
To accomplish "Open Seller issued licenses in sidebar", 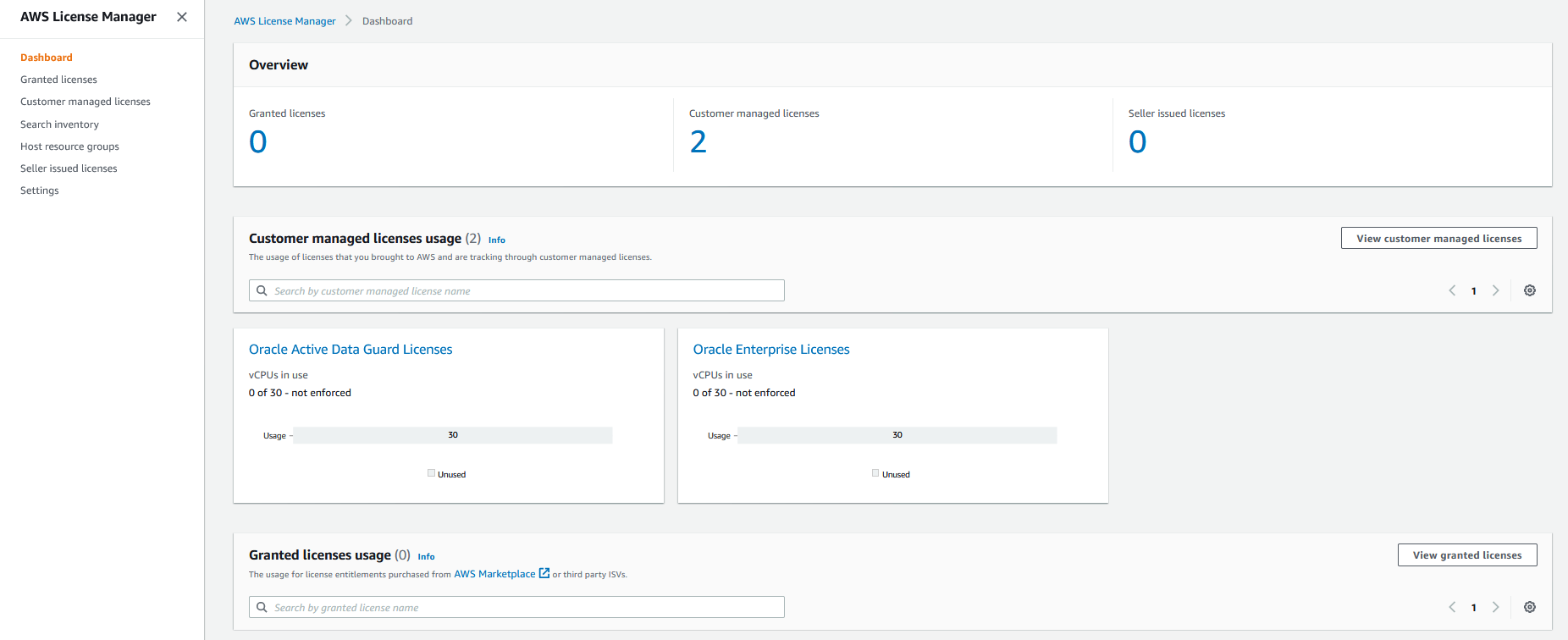I will [69, 168].
